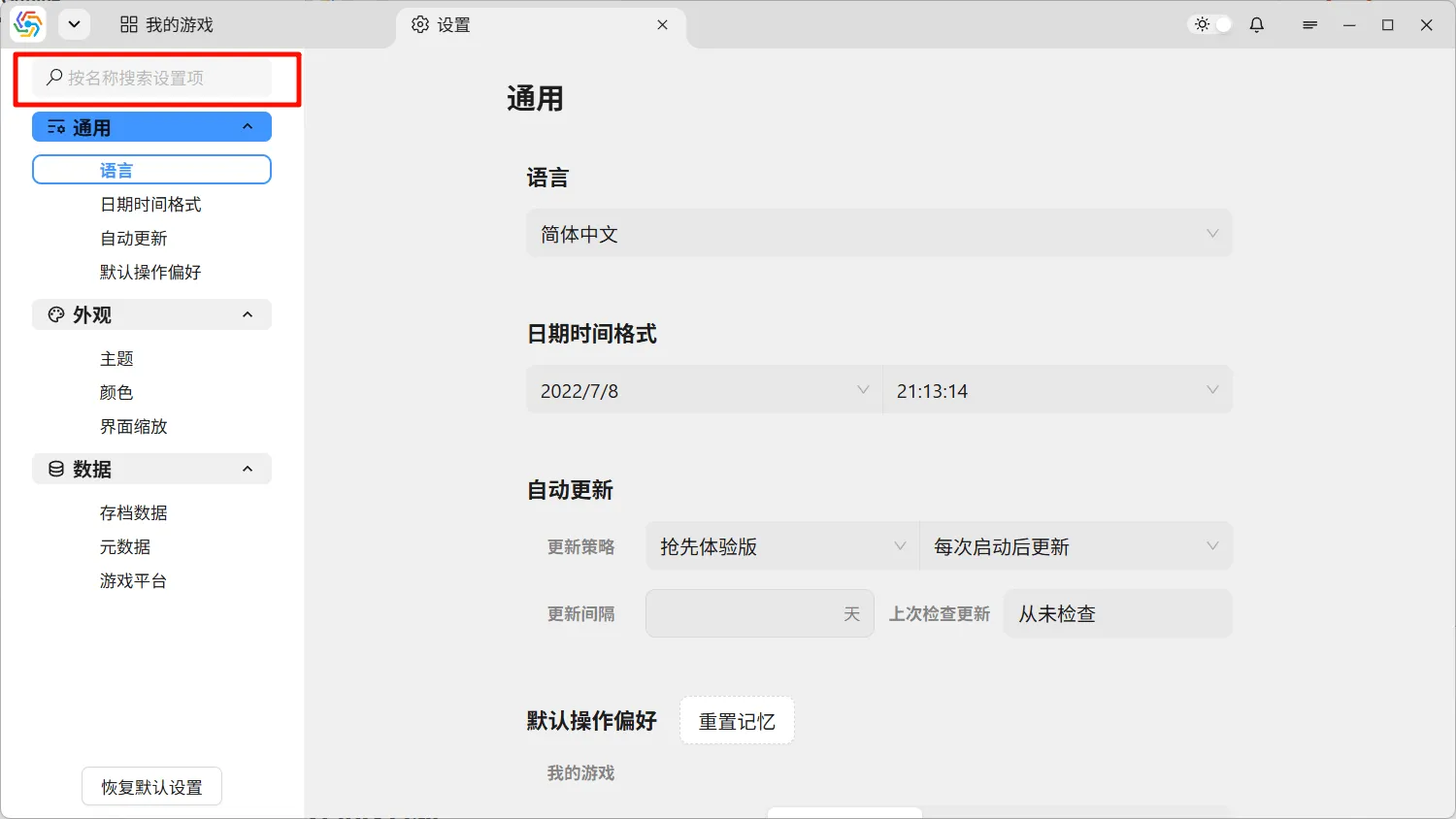Image resolution: width=1456 pixels, height=819 pixels.
Task: Switch to the 我的游戏 tab
Action: pyautogui.click(x=167, y=25)
